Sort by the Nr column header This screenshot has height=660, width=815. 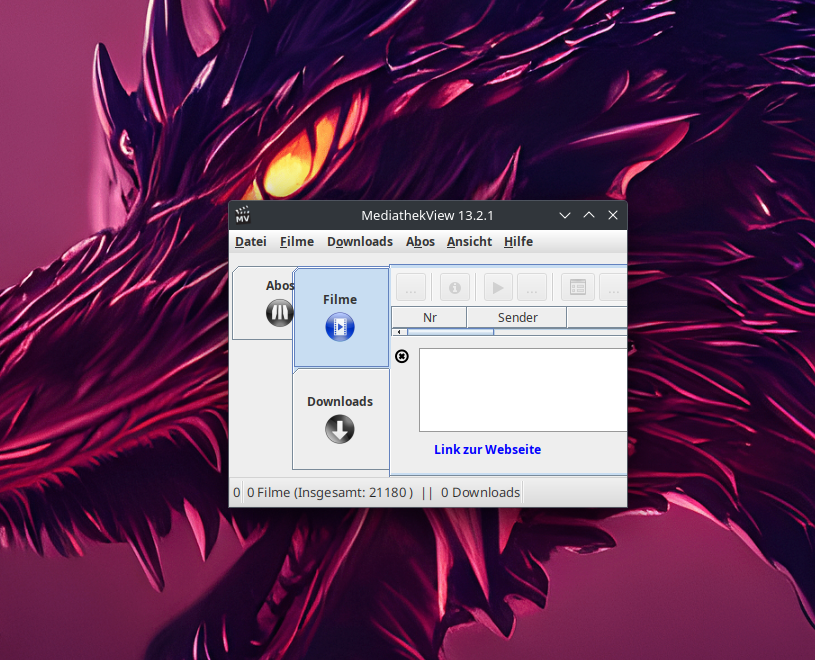[x=430, y=318]
